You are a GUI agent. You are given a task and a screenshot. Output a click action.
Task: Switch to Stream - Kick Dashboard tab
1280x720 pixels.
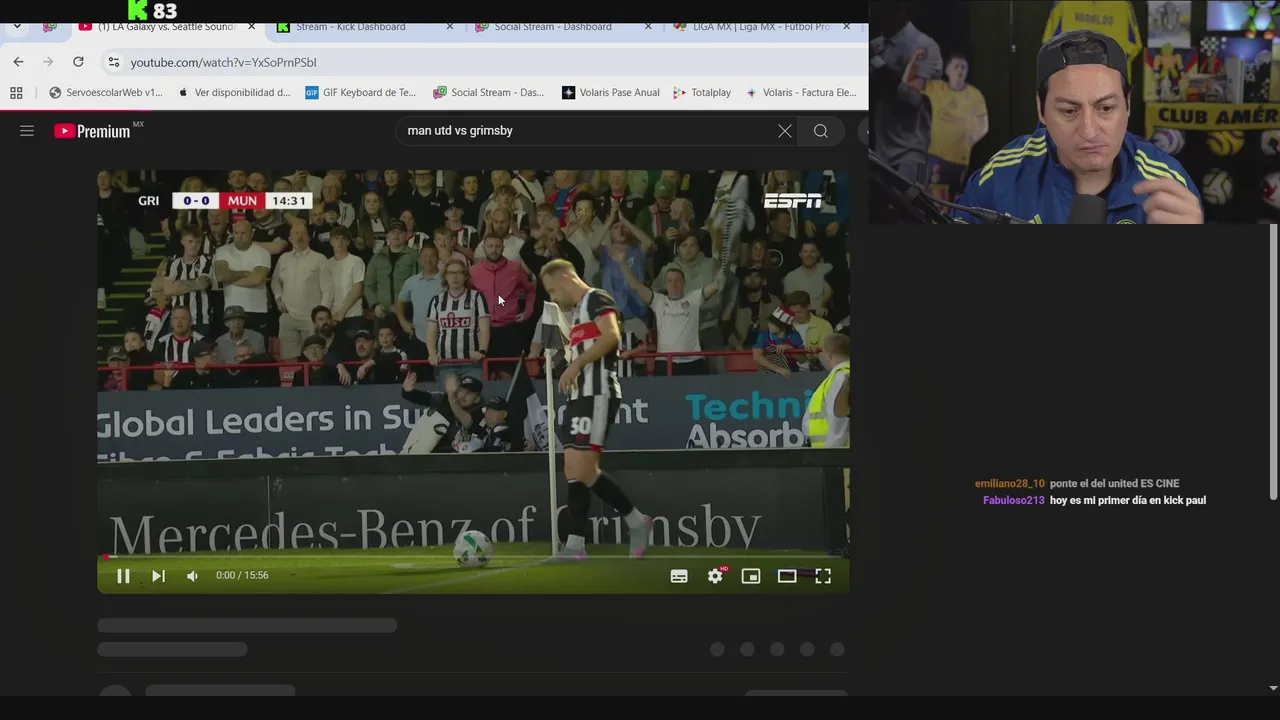coord(350,27)
